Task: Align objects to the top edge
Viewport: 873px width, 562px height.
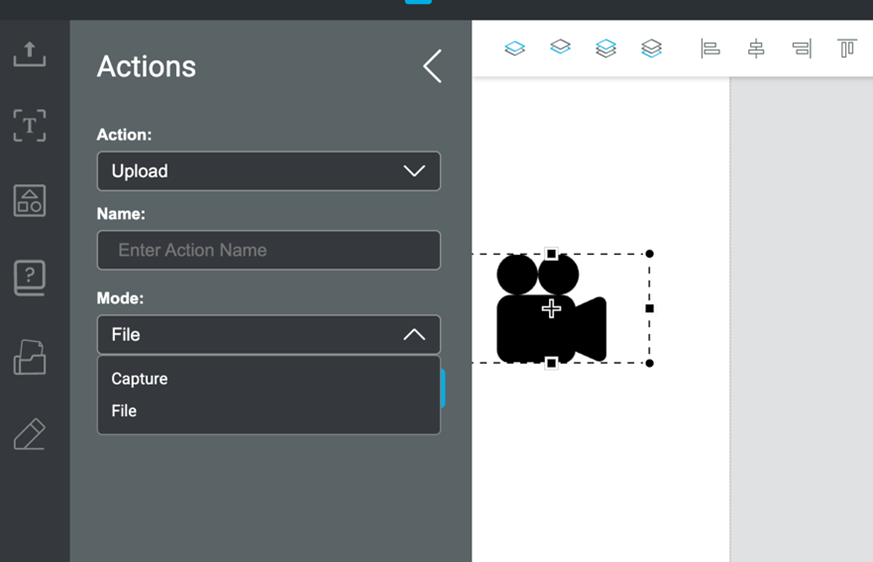Action: (847, 48)
